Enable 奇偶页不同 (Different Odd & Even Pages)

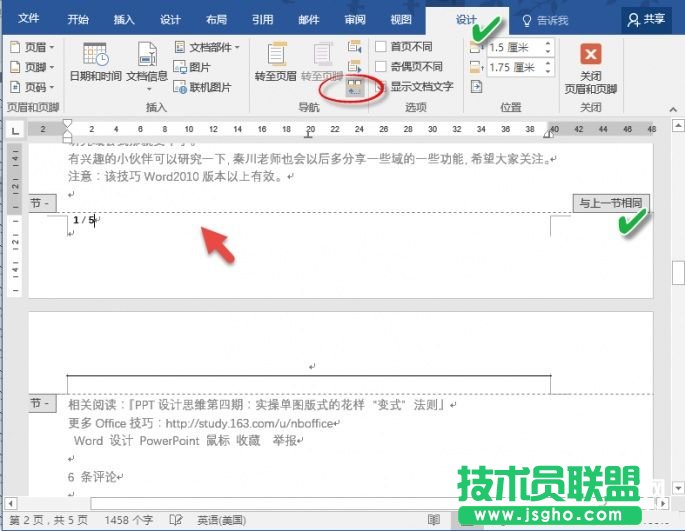coord(382,66)
